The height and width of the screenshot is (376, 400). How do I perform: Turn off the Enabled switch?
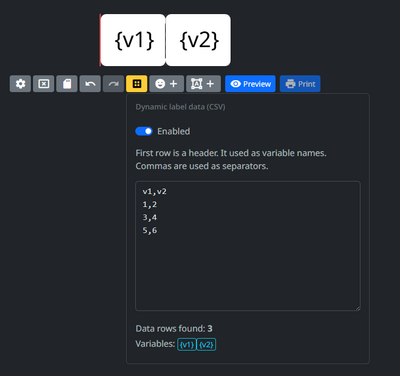(x=144, y=131)
